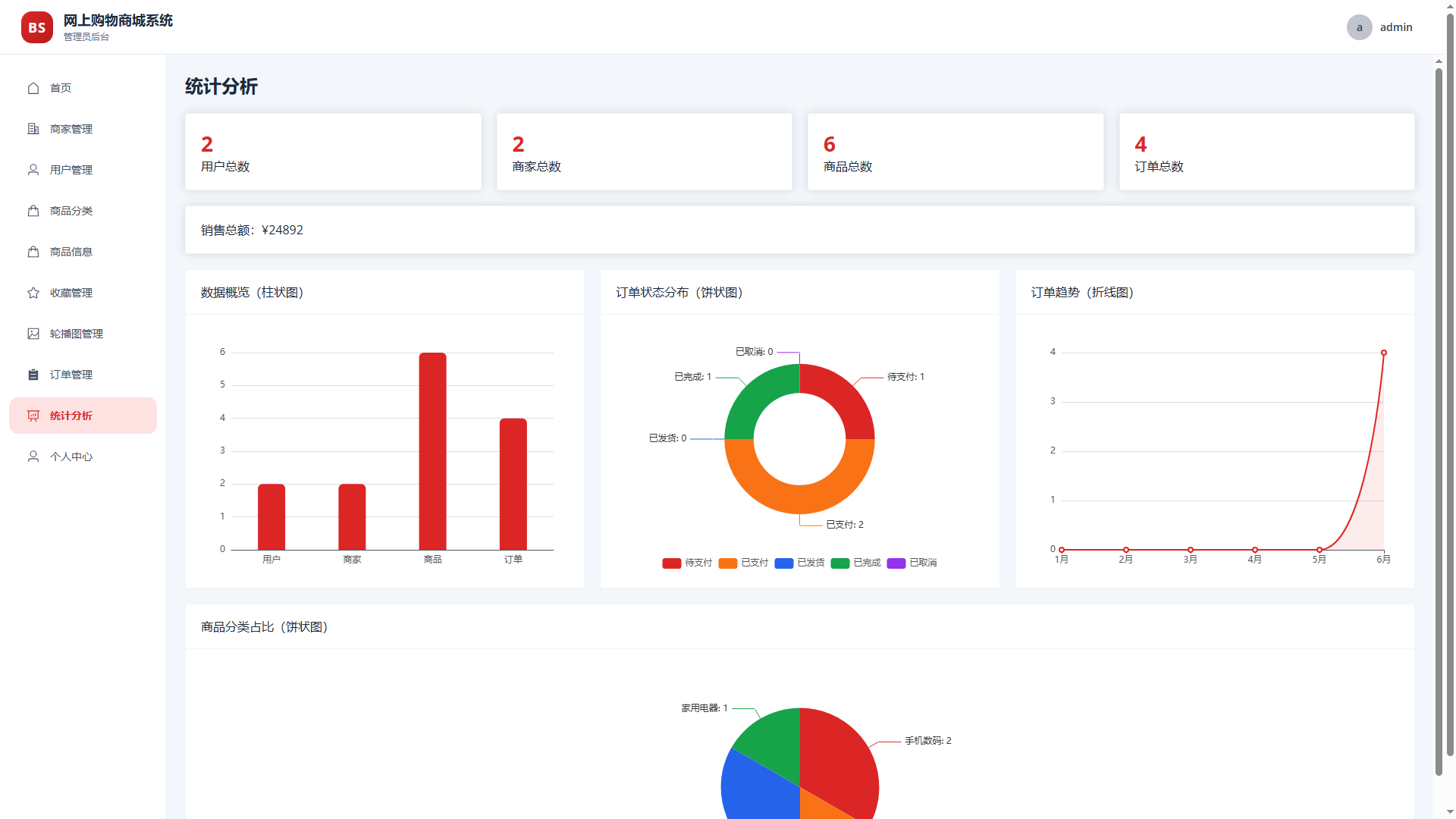Click the 订单总数 statistic card

[x=1266, y=152]
